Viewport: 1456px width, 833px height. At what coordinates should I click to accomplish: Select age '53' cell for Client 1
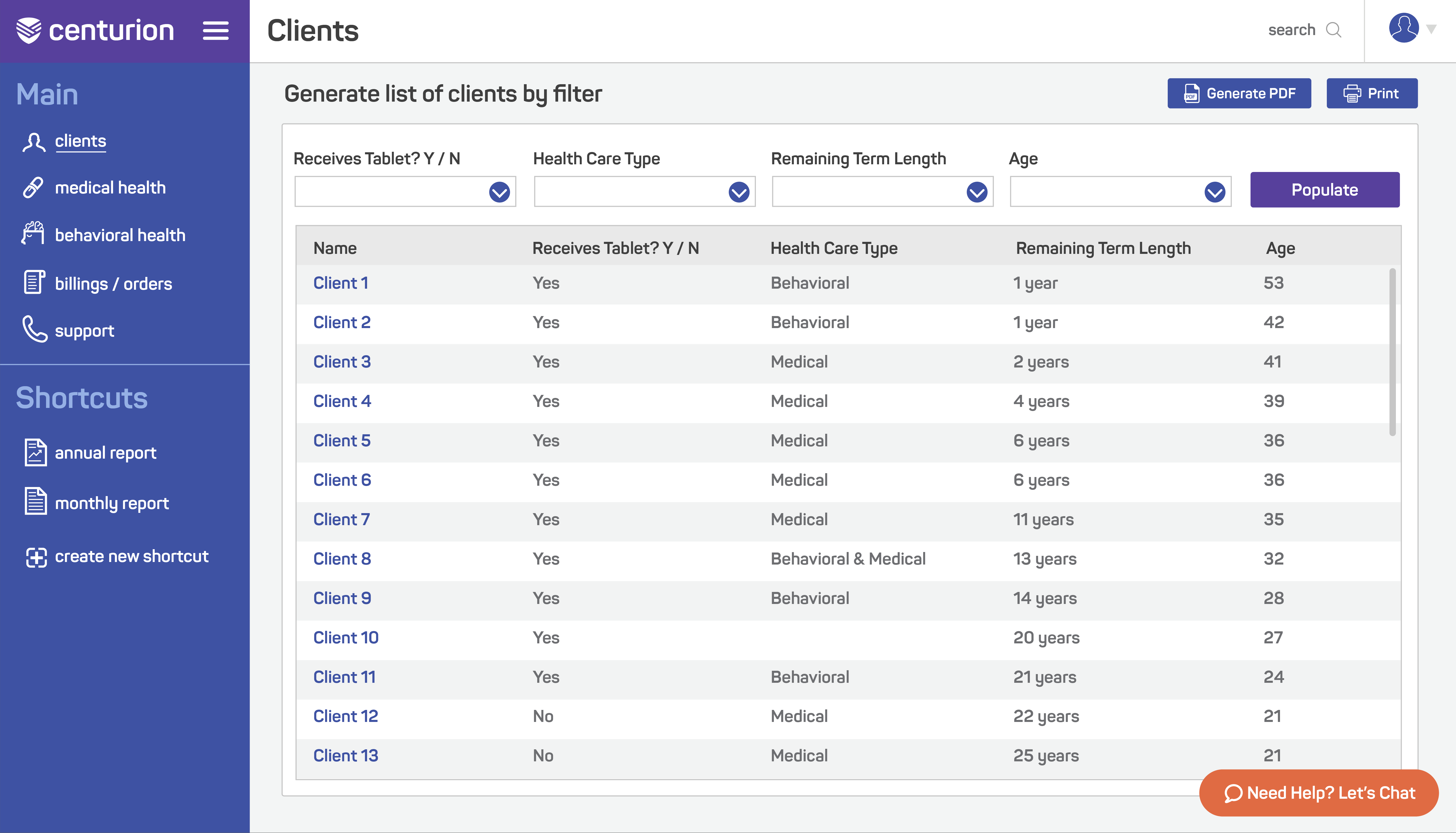1273,283
